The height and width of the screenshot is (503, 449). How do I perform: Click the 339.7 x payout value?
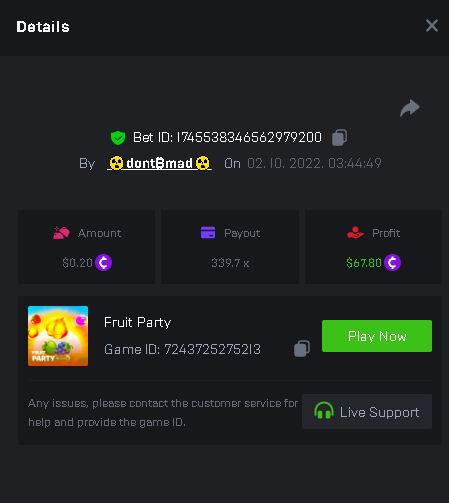[x=230, y=263]
